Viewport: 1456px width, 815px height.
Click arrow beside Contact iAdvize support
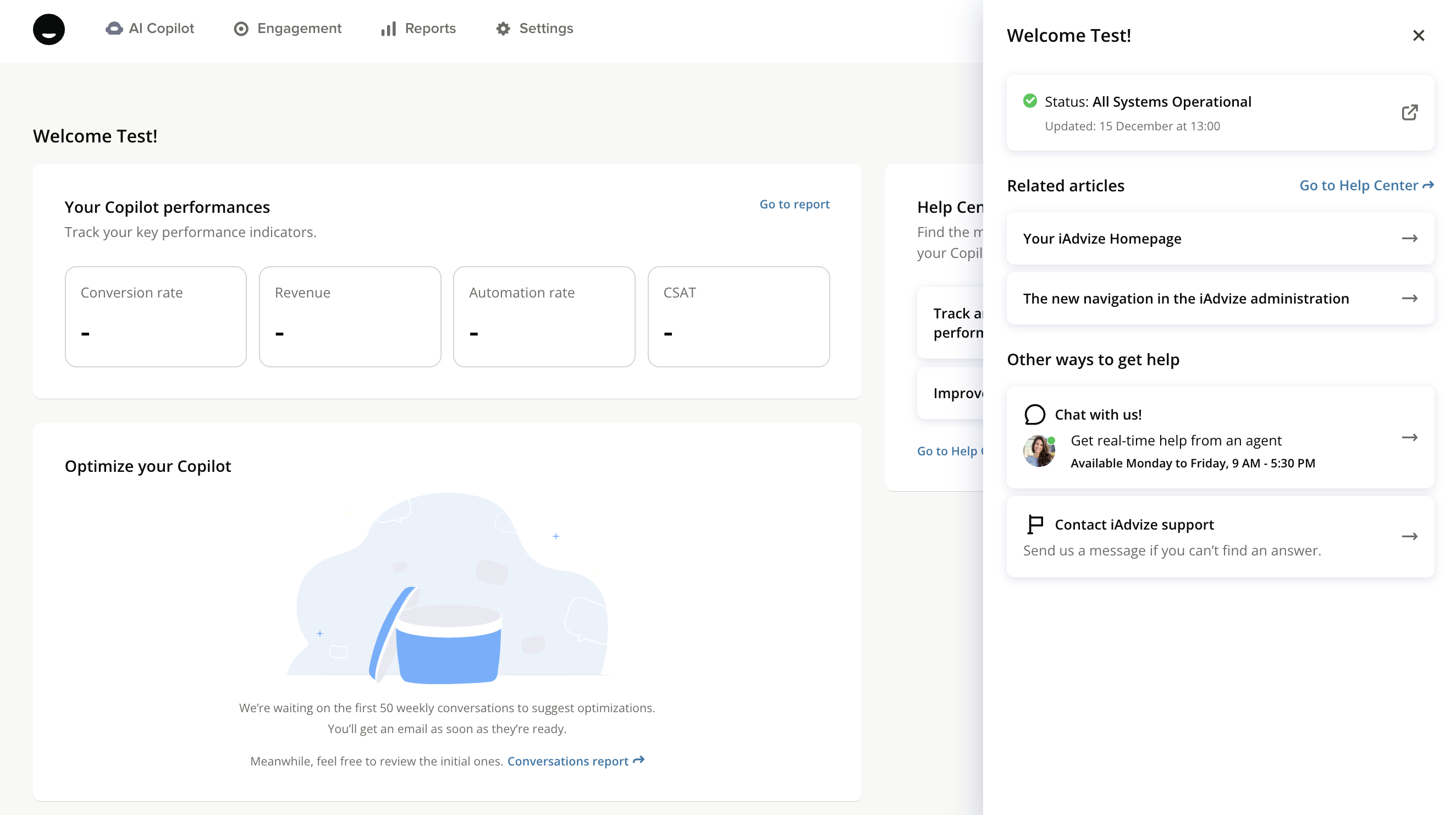pos(1410,536)
